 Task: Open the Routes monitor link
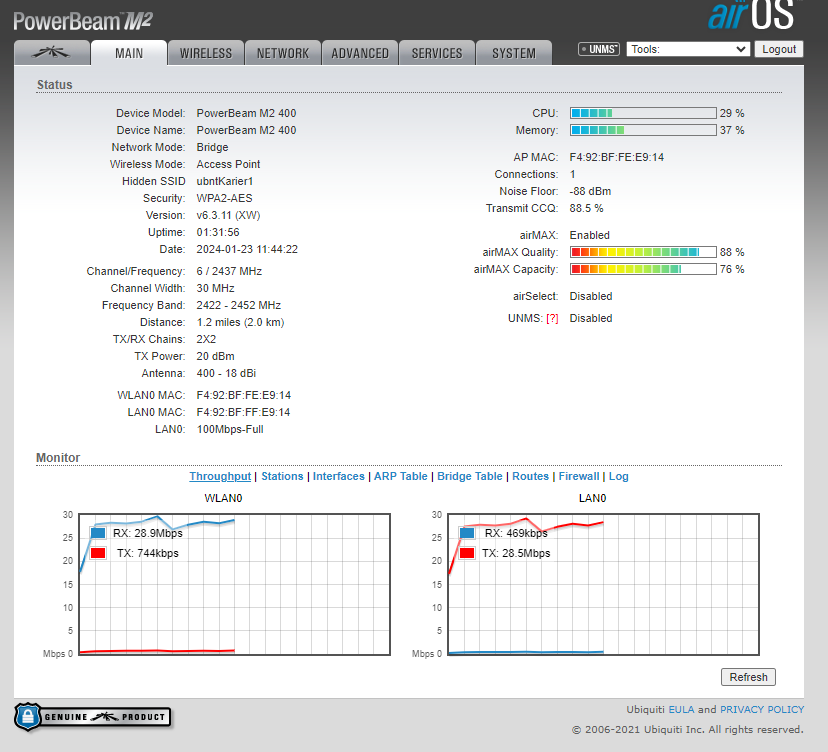coord(531,476)
